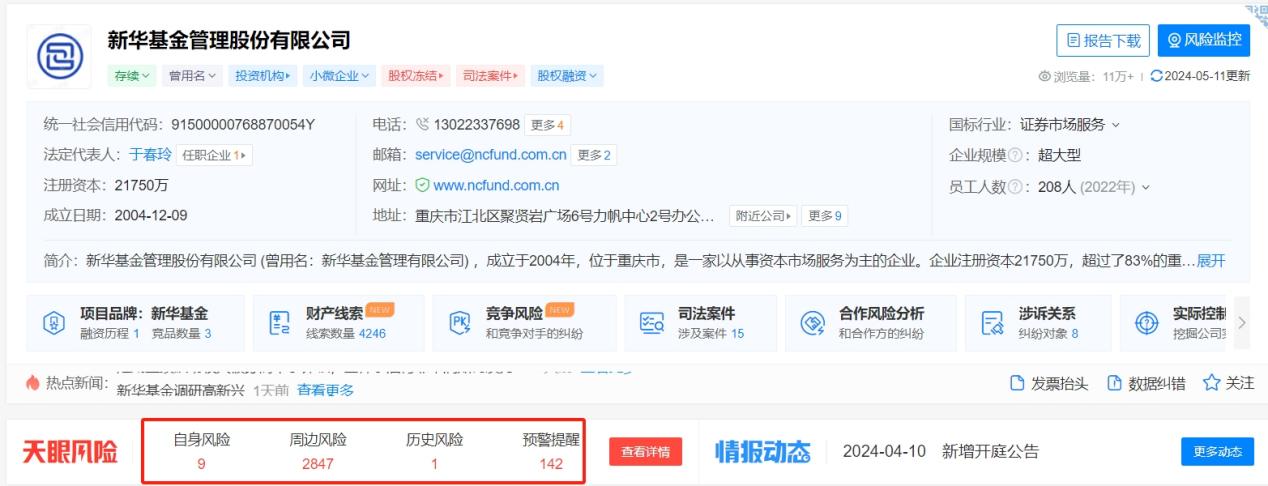
Task: Expand the 曾用名 tag dropdown
Action: click(191, 75)
